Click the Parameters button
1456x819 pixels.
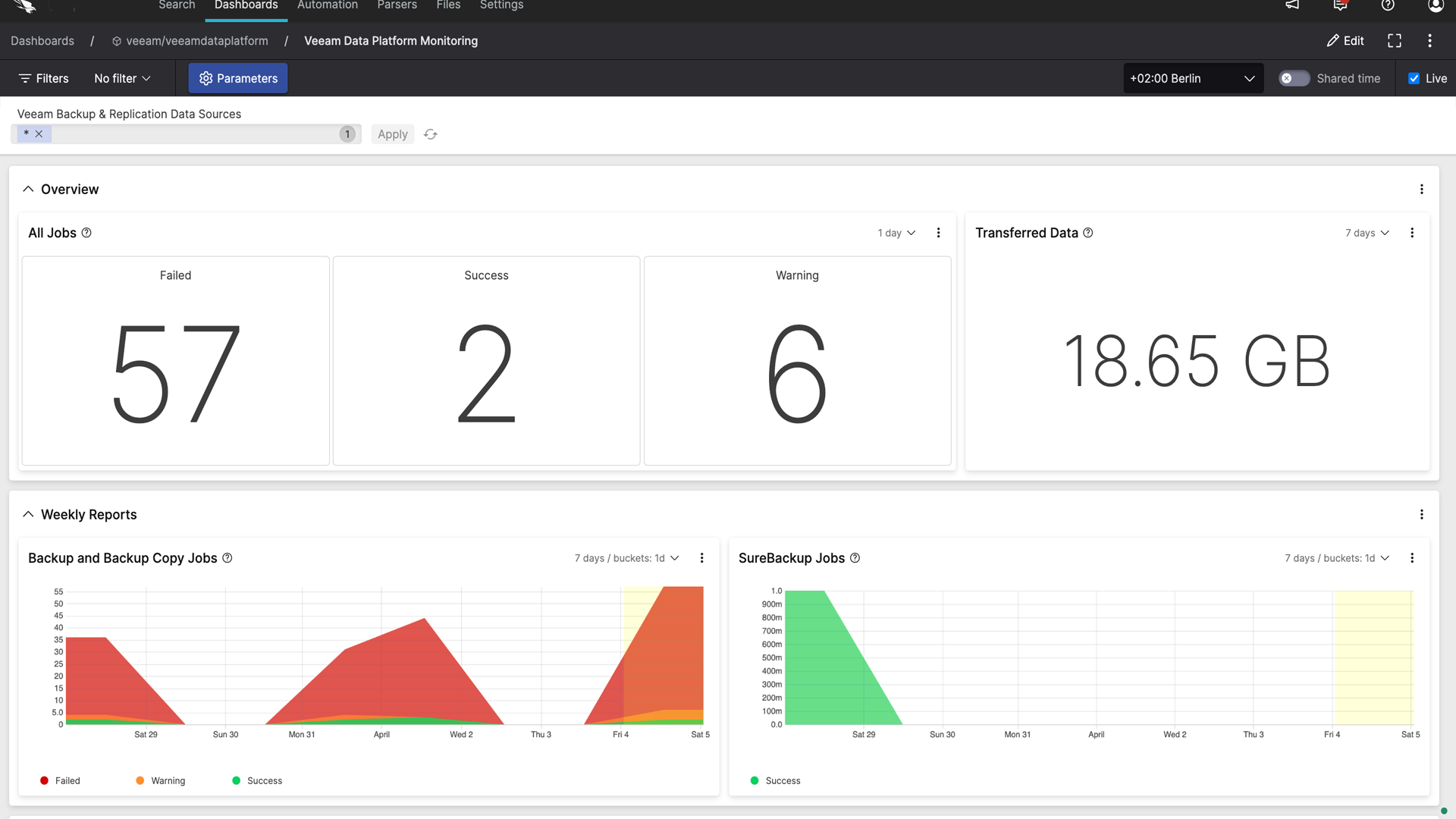[238, 79]
